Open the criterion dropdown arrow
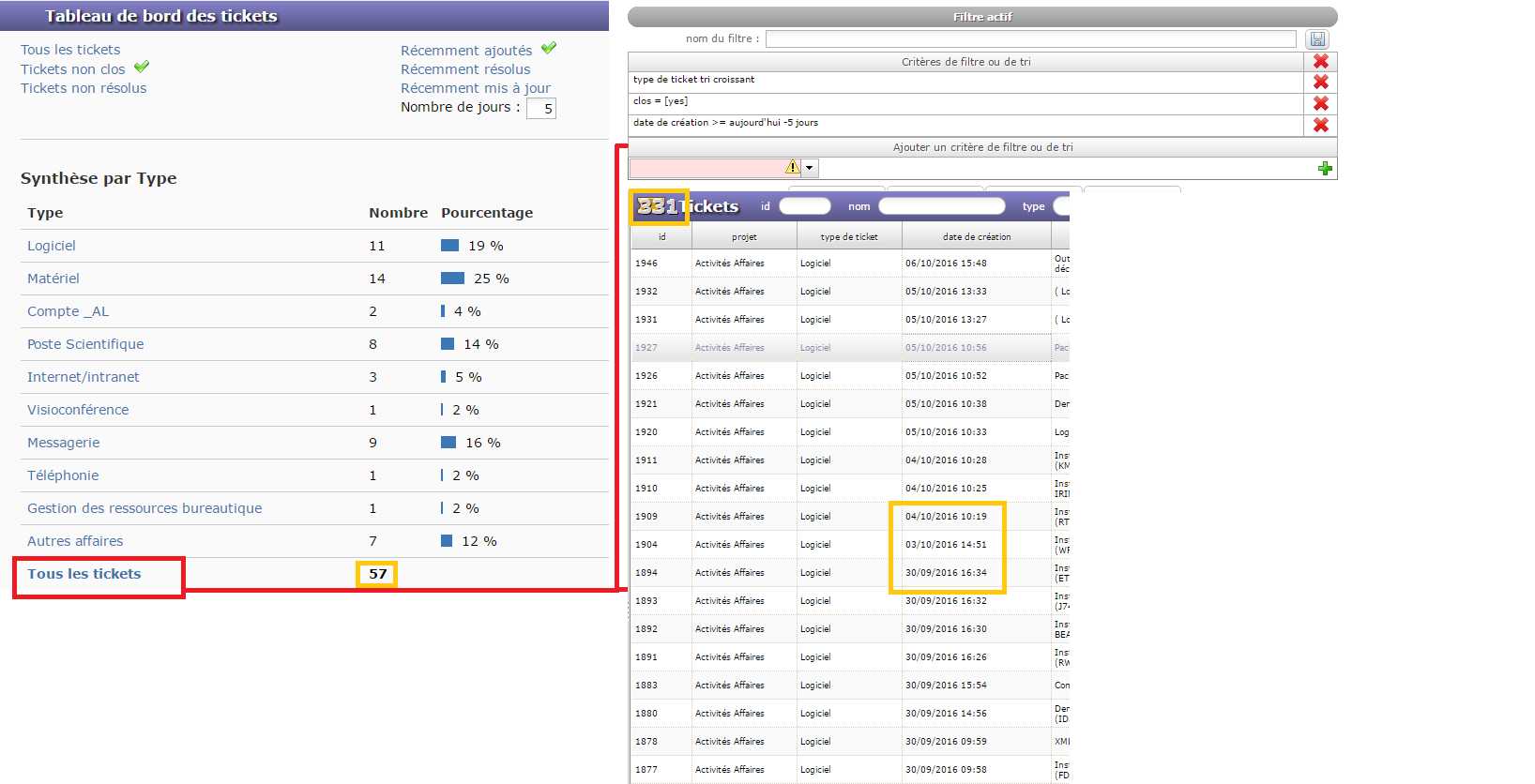This screenshot has height=784, width=1535. [810, 169]
